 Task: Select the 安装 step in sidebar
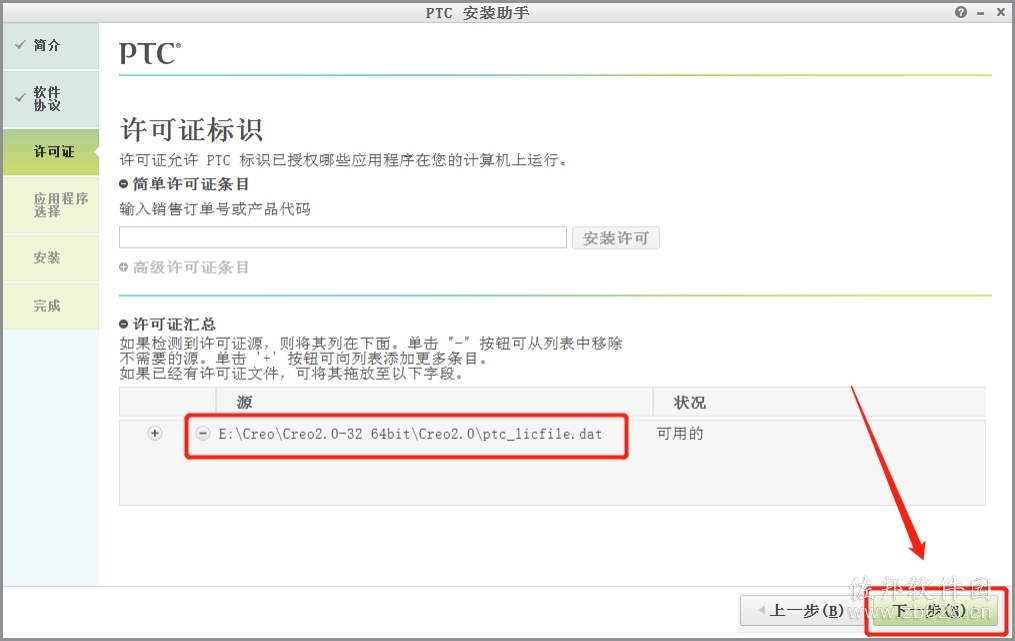(51, 258)
